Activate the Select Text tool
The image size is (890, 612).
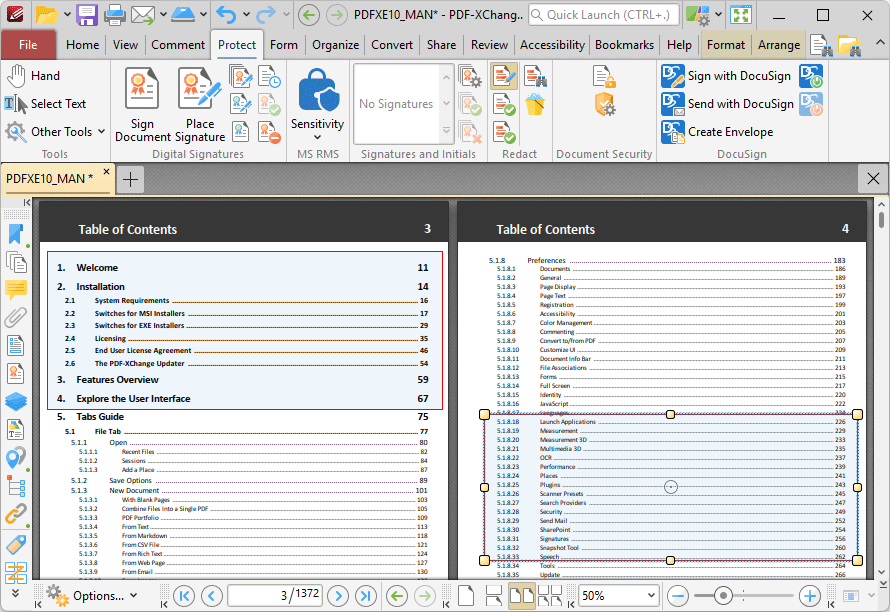pos(45,104)
